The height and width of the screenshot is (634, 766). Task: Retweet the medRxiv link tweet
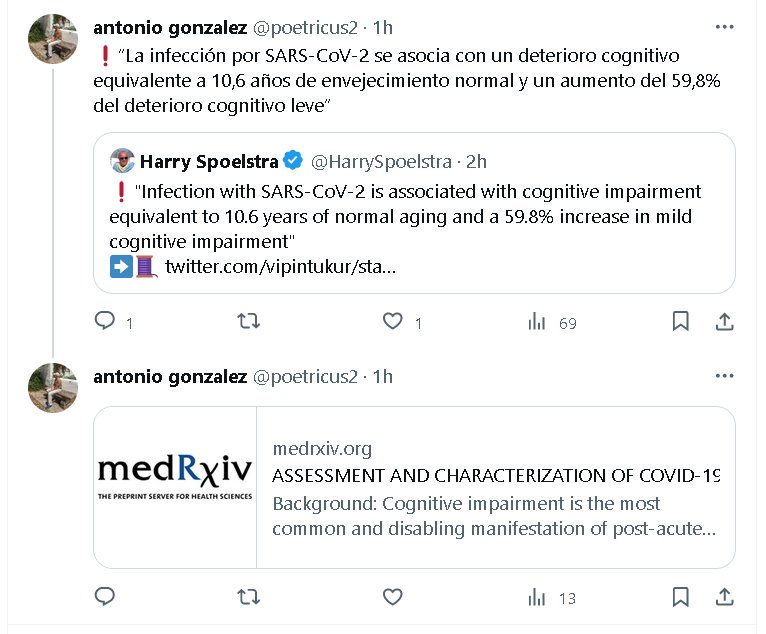coord(249,597)
